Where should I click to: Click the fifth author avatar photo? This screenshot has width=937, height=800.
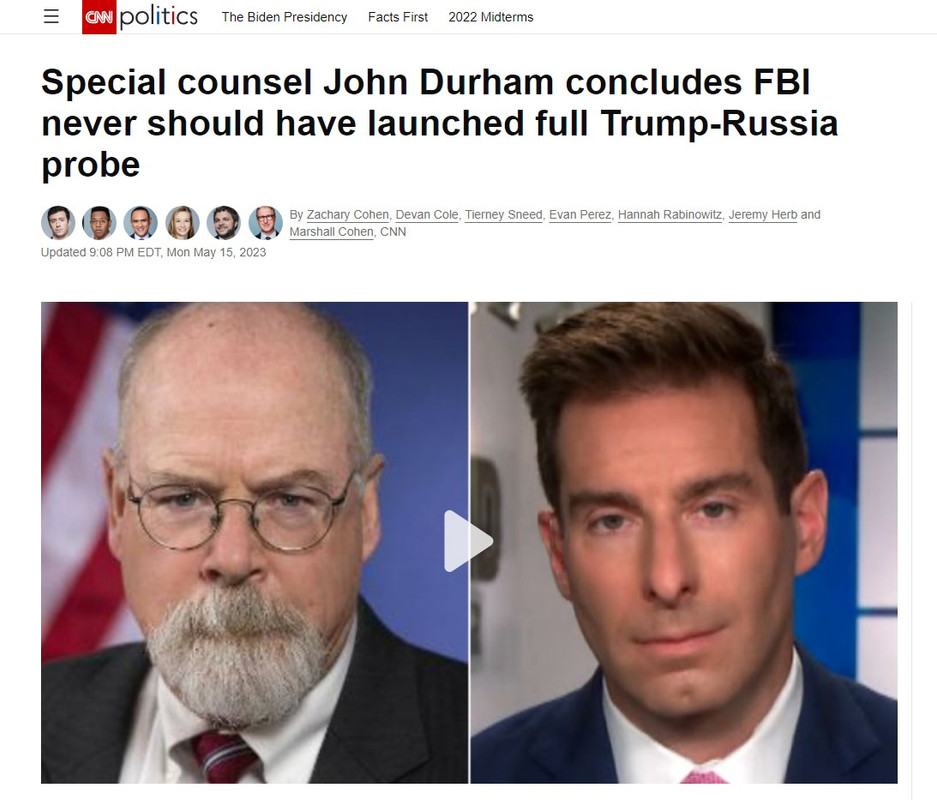223,223
